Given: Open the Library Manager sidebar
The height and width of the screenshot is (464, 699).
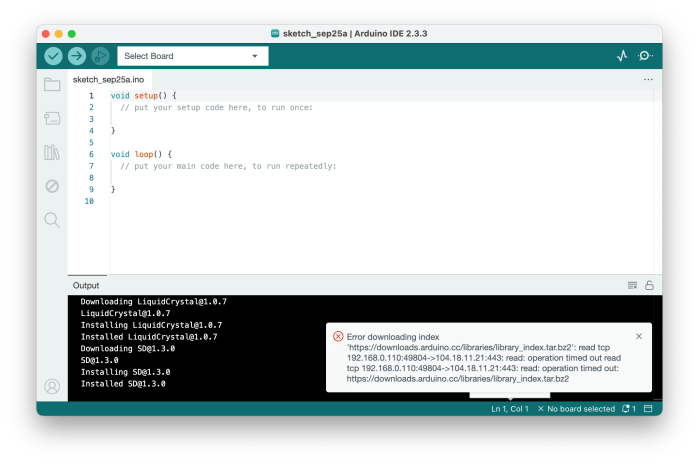Looking at the screenshot, I should pos(52,152).
